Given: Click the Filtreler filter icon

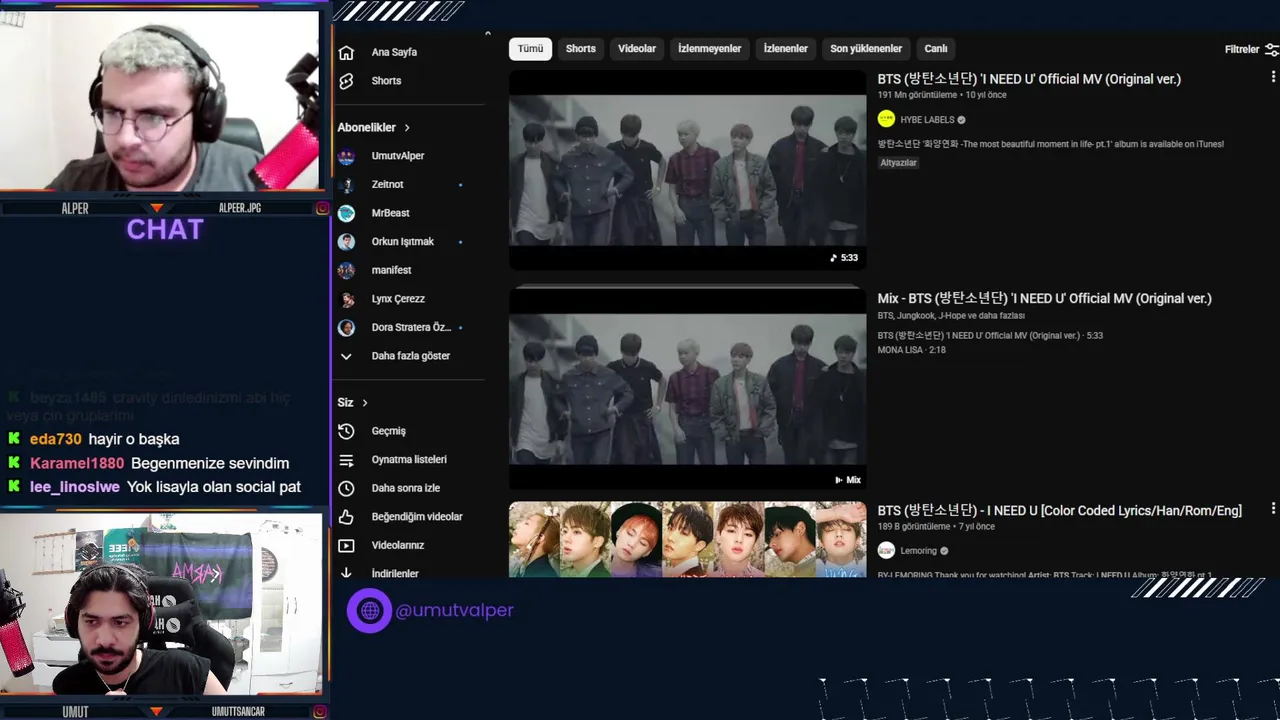Looking at the screenshot, I should pyautogui.click(x=1272, y=49).
